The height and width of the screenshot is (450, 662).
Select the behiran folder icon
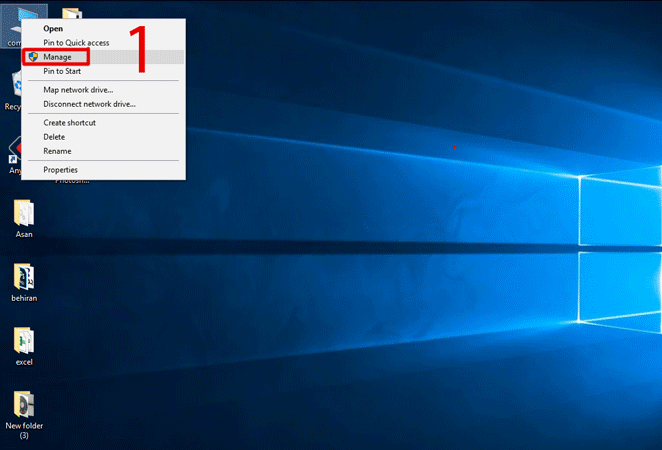(x=24, y=277)
